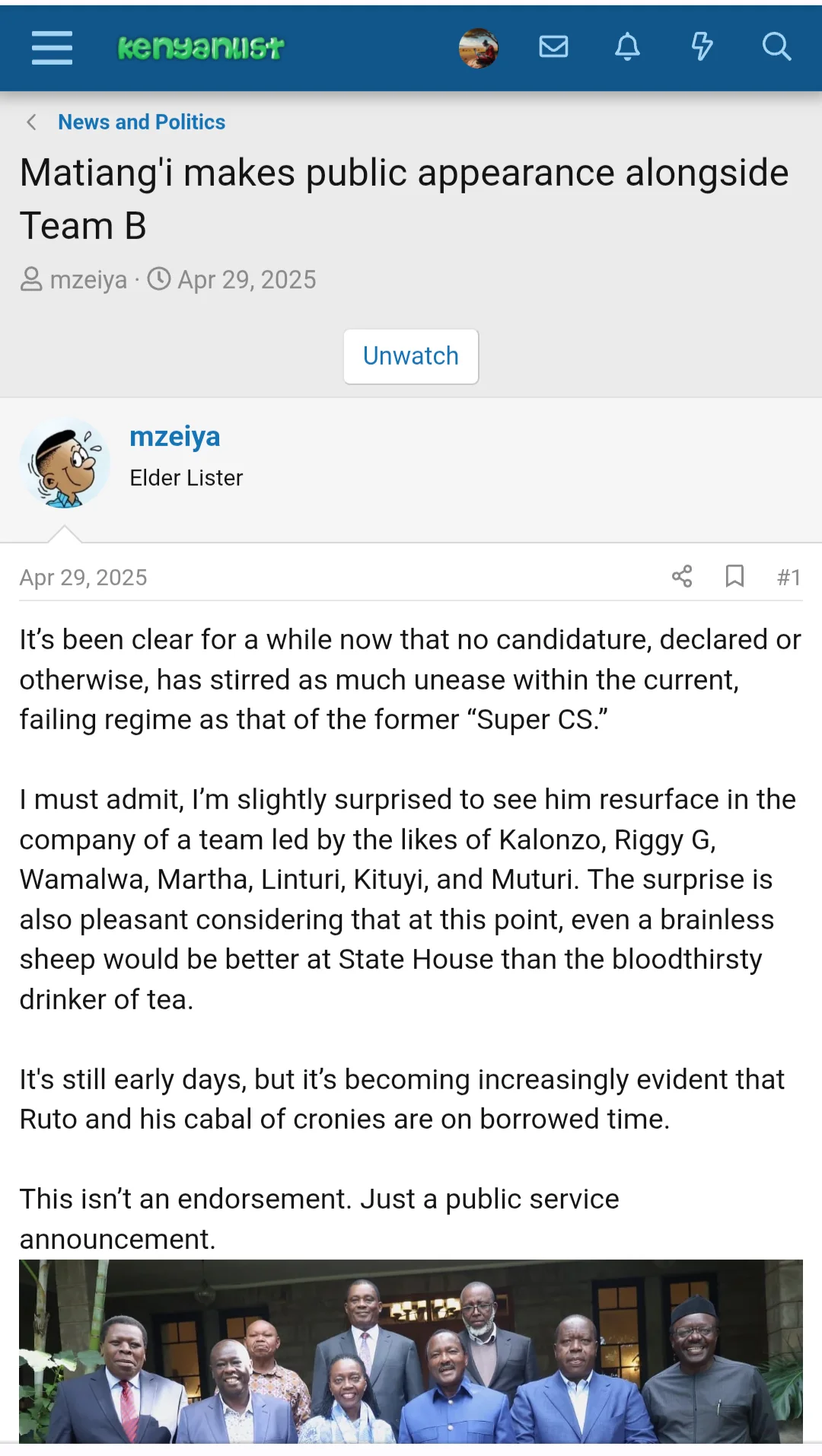Open post number #1 permalink
822x1456 pixels.
point(789,578)
